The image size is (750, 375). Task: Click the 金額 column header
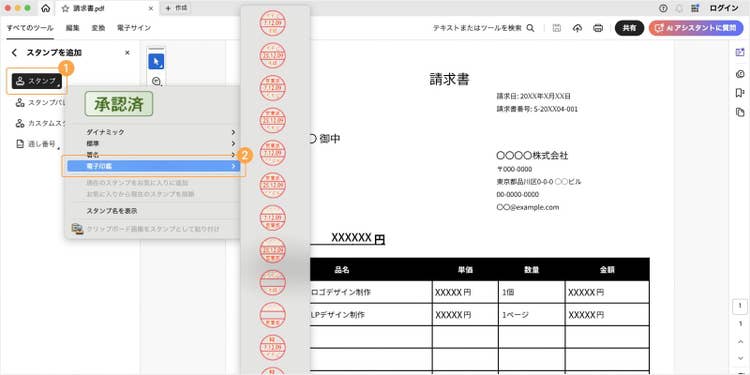[x=607, y=269]
